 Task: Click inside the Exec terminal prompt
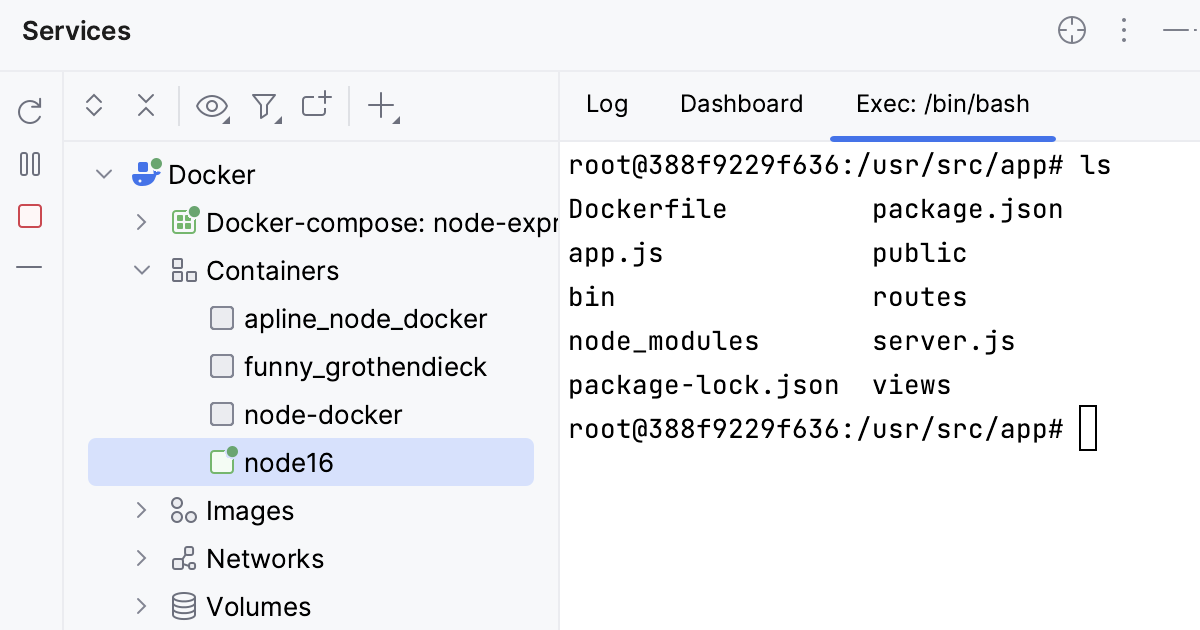pyautogui.click(x=1088, y=428)
